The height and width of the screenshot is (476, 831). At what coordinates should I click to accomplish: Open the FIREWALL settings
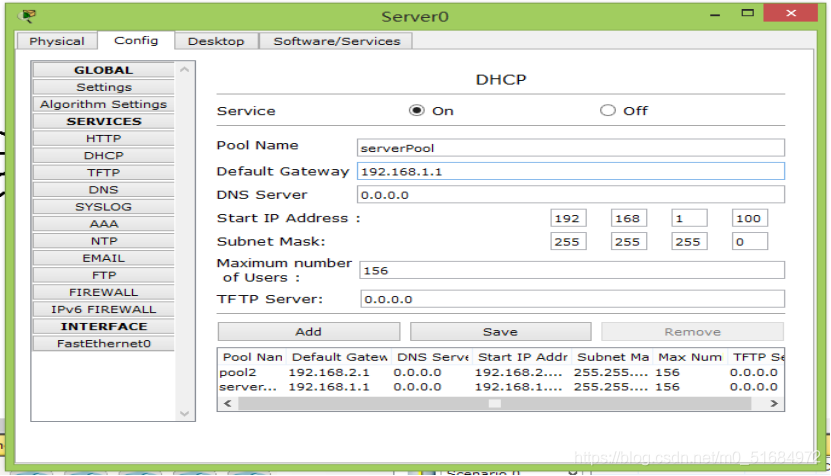[103, 292]
